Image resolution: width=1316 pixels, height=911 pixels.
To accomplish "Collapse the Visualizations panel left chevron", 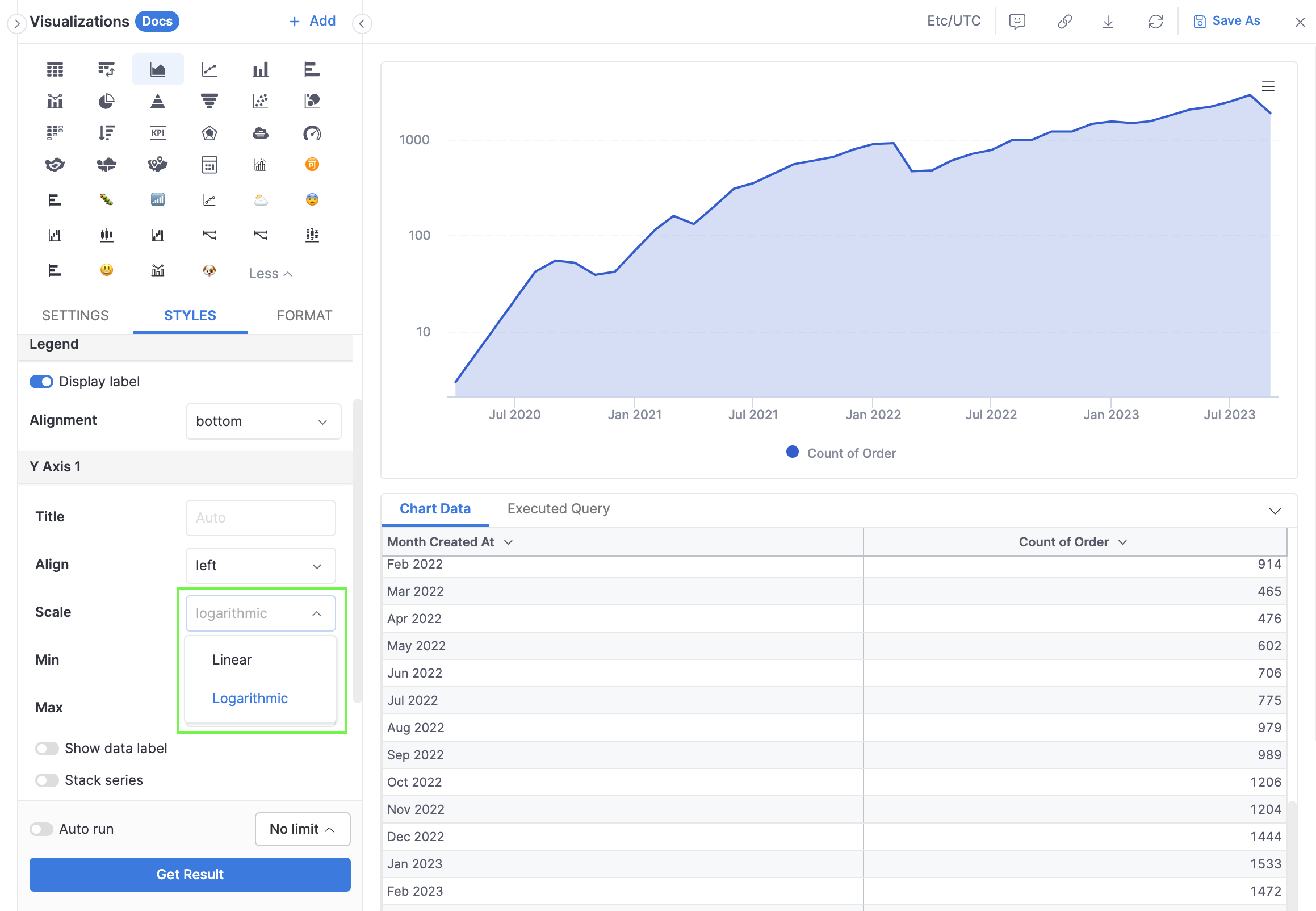I will point(362,23).
